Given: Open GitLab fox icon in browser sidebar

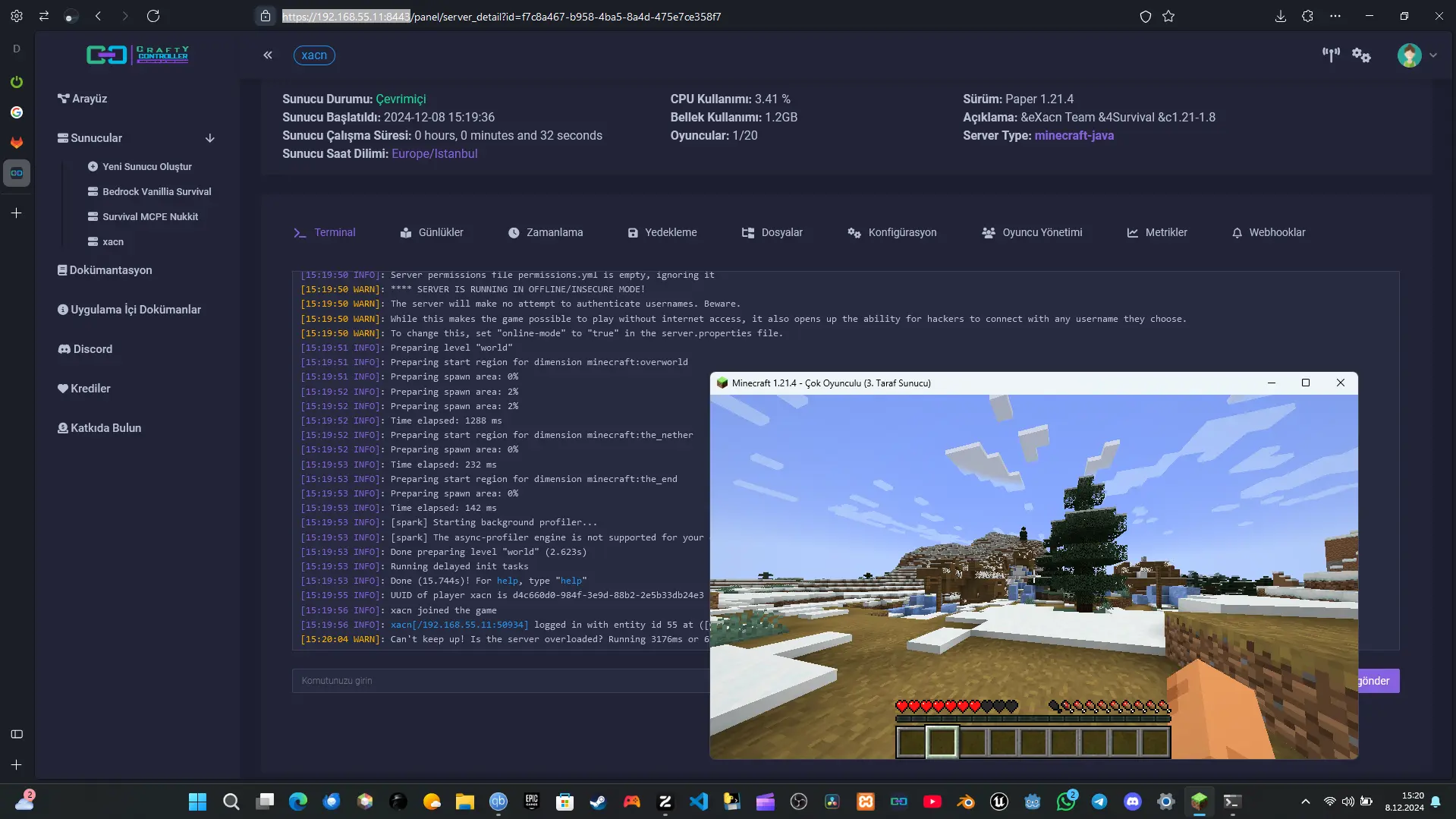Looking at the screenshot, I should (x=17, y=143).
